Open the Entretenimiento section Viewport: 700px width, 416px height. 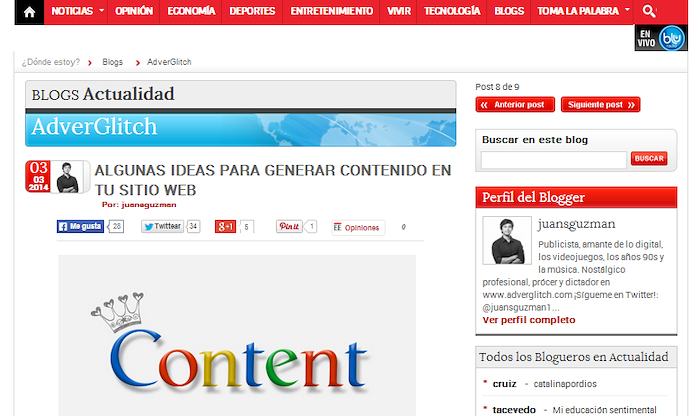point(331,11)
